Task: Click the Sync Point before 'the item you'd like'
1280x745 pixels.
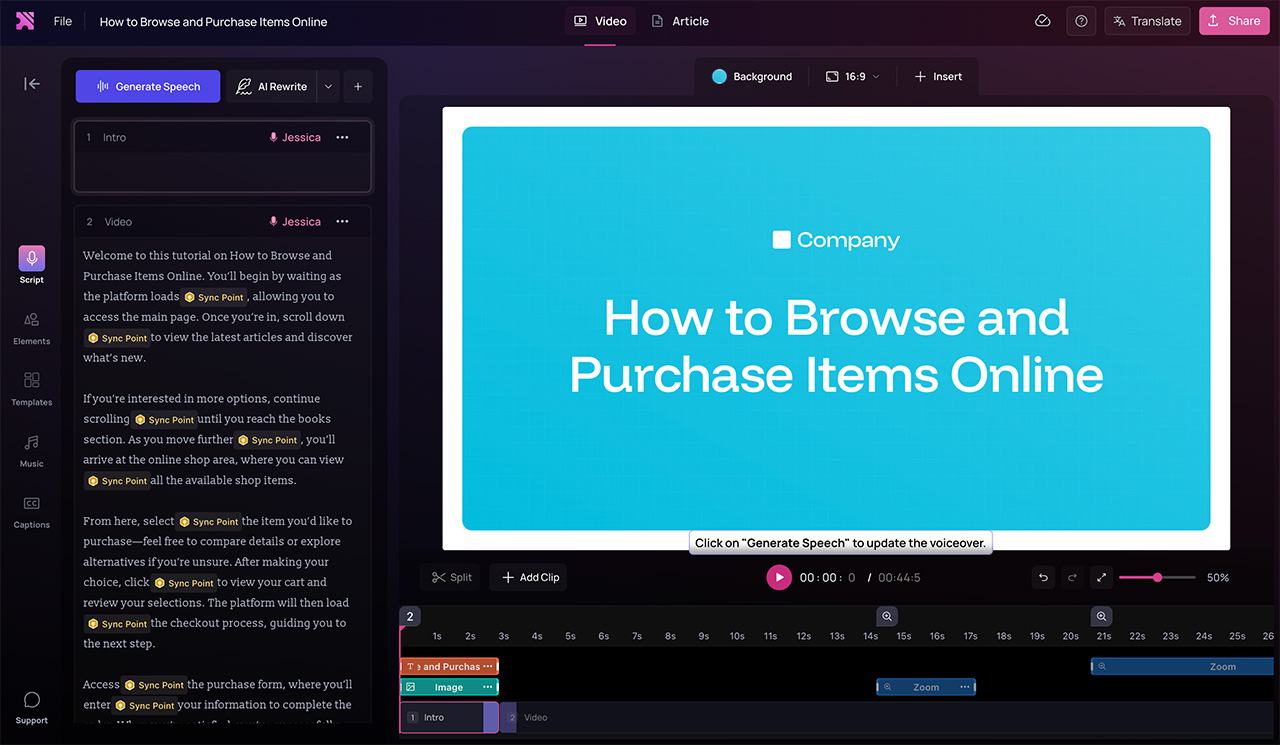Action: pos(209,521)
